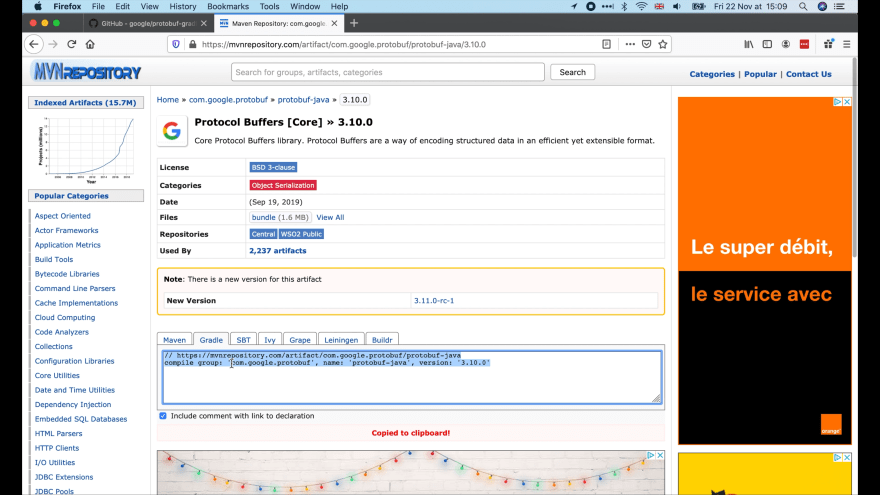Screen dimensions: 880x495
Task: Open protobuf-java breadcrumb link
Action: coord(304,99)
